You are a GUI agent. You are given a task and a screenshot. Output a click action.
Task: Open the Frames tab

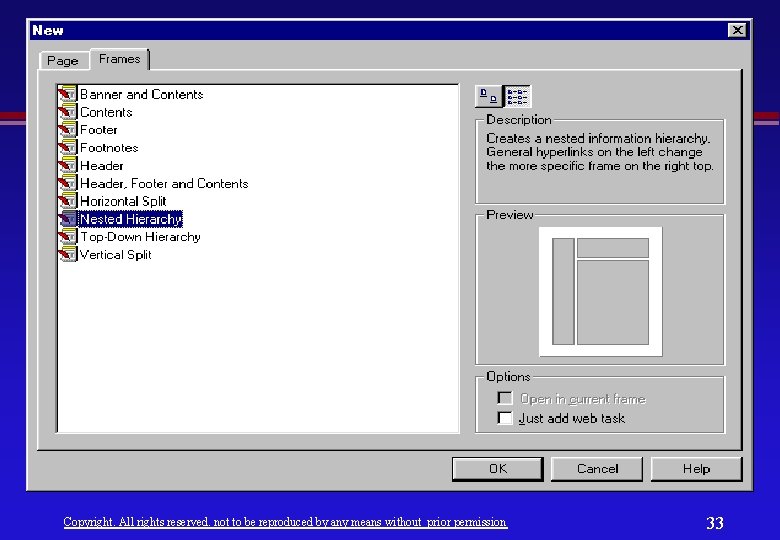(x=119, y=59)
